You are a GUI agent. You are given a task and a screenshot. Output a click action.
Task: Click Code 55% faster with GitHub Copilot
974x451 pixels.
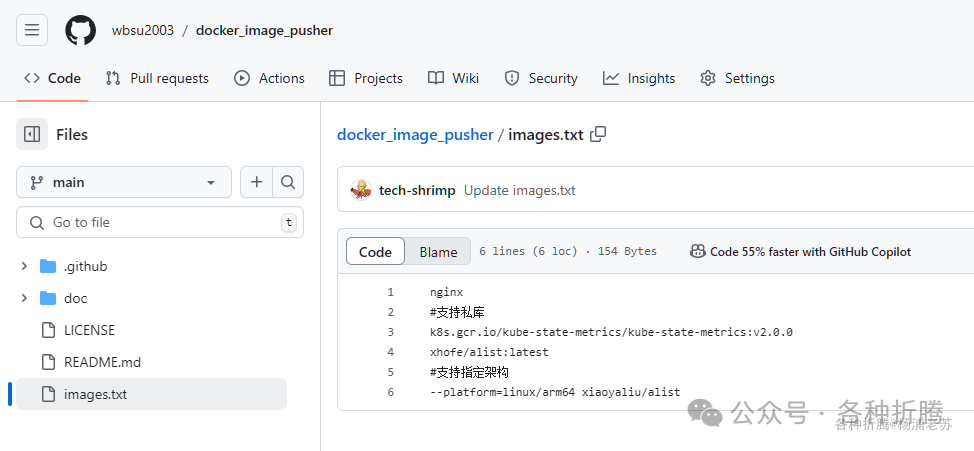[810, 252]
